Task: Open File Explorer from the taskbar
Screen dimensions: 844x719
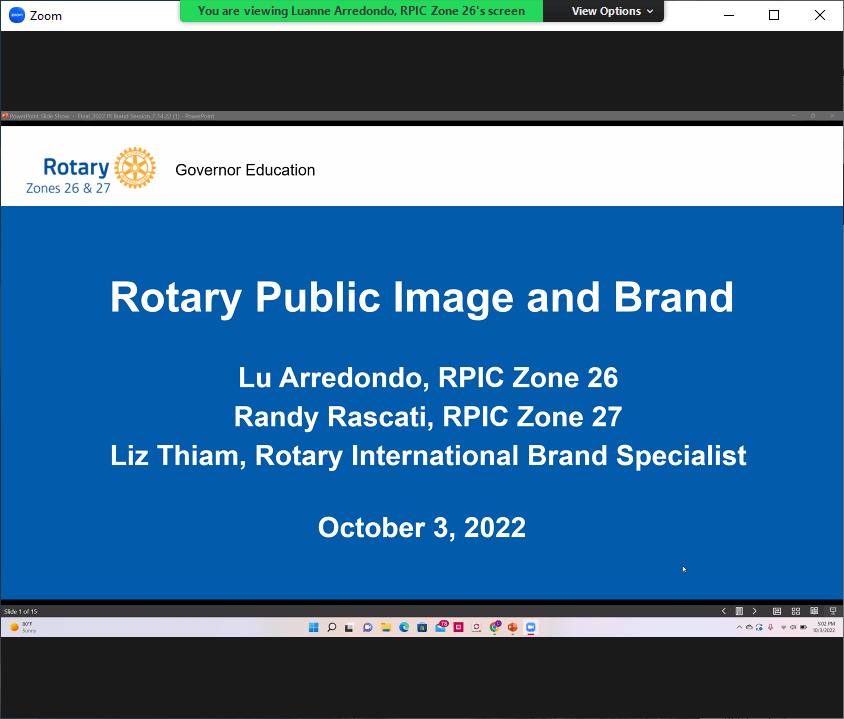Action: [x=386, y=627]
